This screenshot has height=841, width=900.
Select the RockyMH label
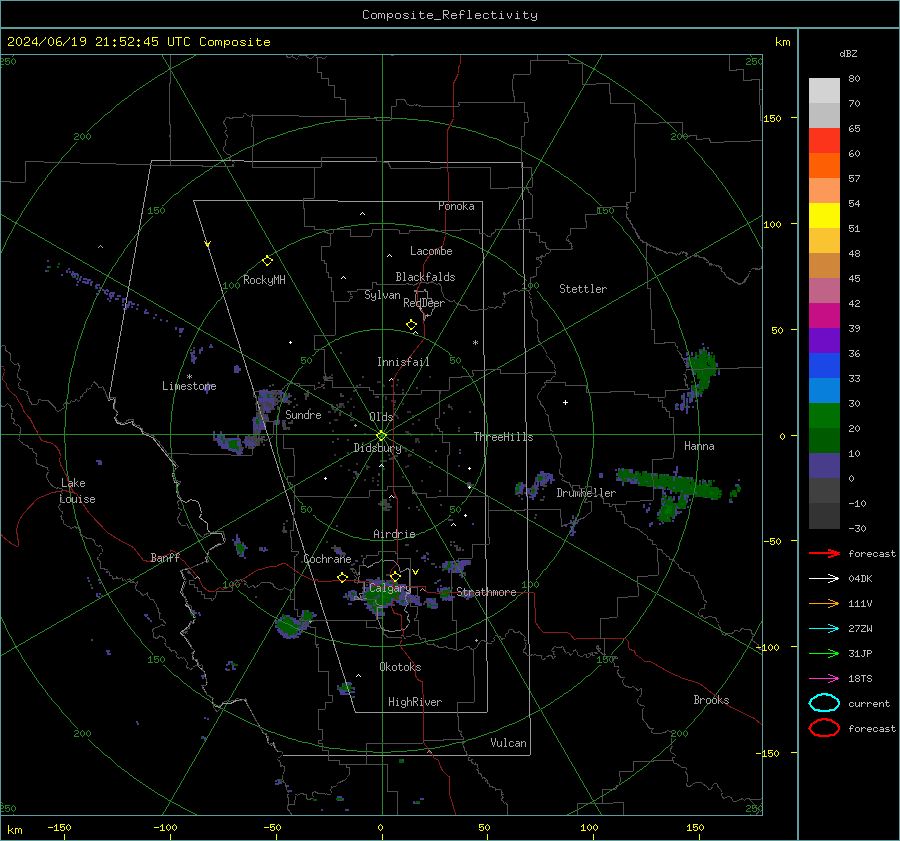264,280
